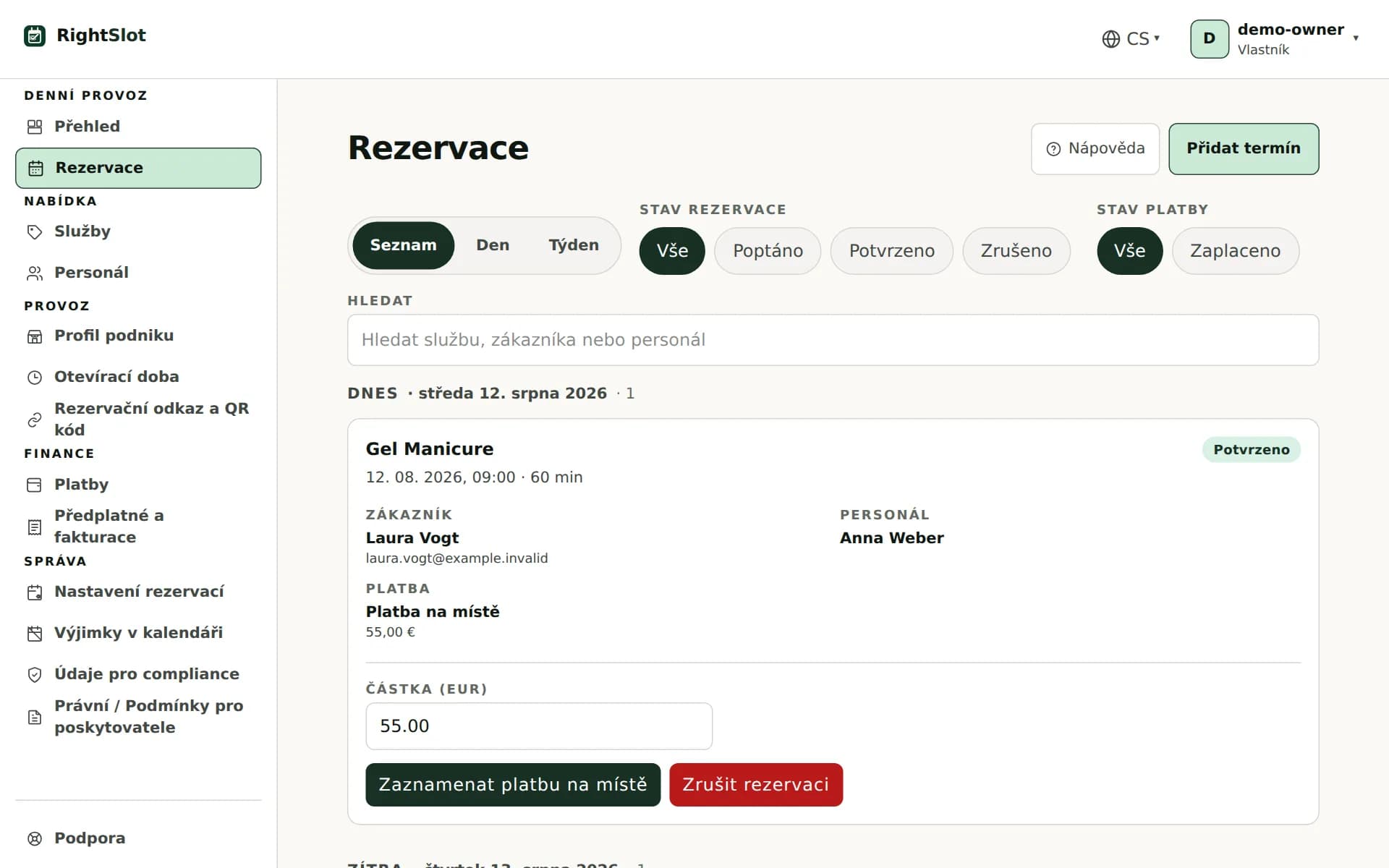Screen dimensions: 1389x868
Task: Click the Rezervační odkaz link icon
Action: (35, 420)
